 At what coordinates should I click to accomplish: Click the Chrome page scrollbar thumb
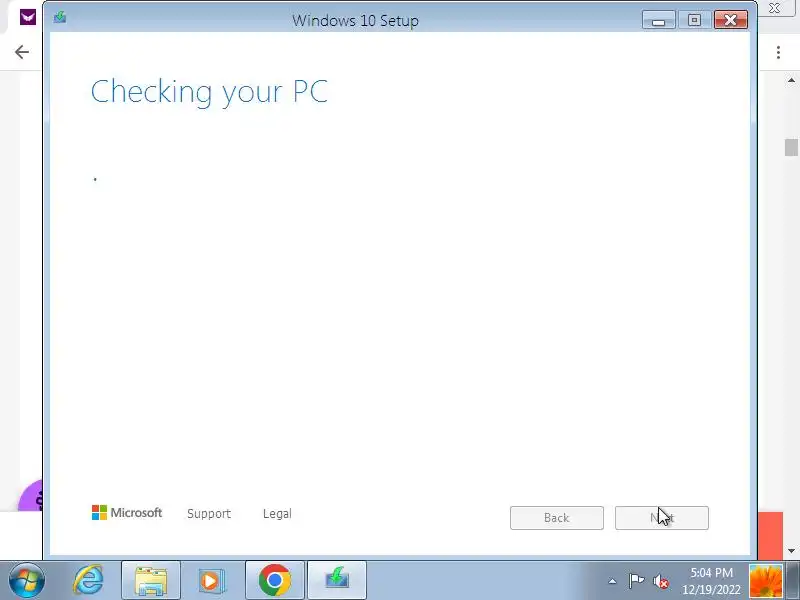791,147
